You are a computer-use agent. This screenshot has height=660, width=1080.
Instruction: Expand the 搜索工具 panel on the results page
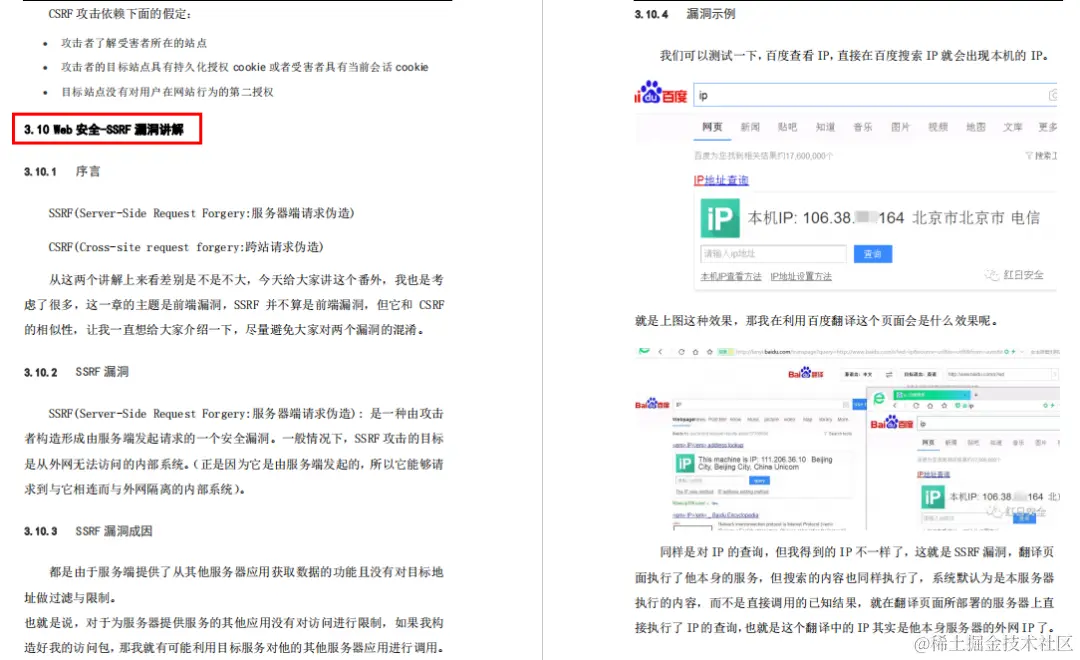(x=1039, y=156)
